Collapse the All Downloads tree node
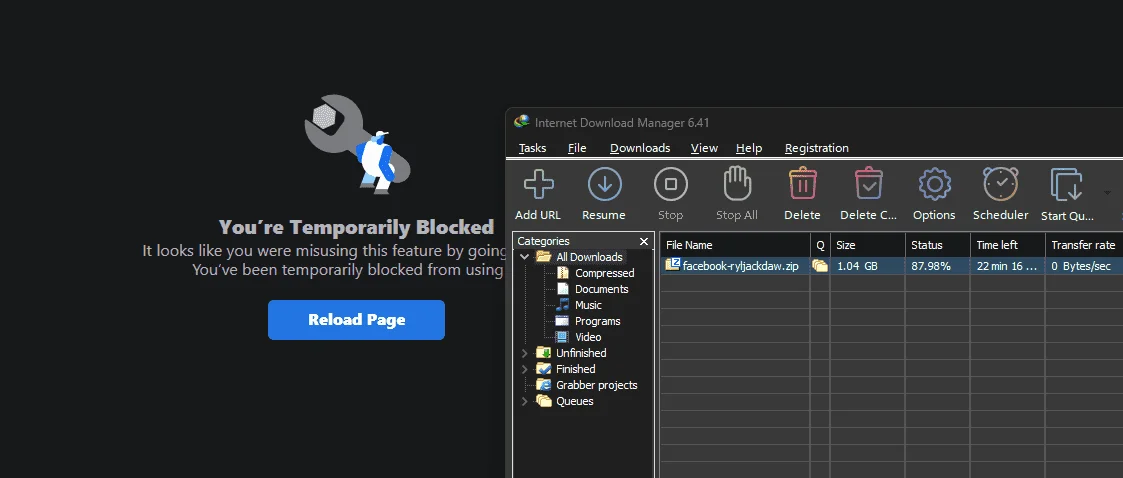1123x478 pixels. point(525,257)
